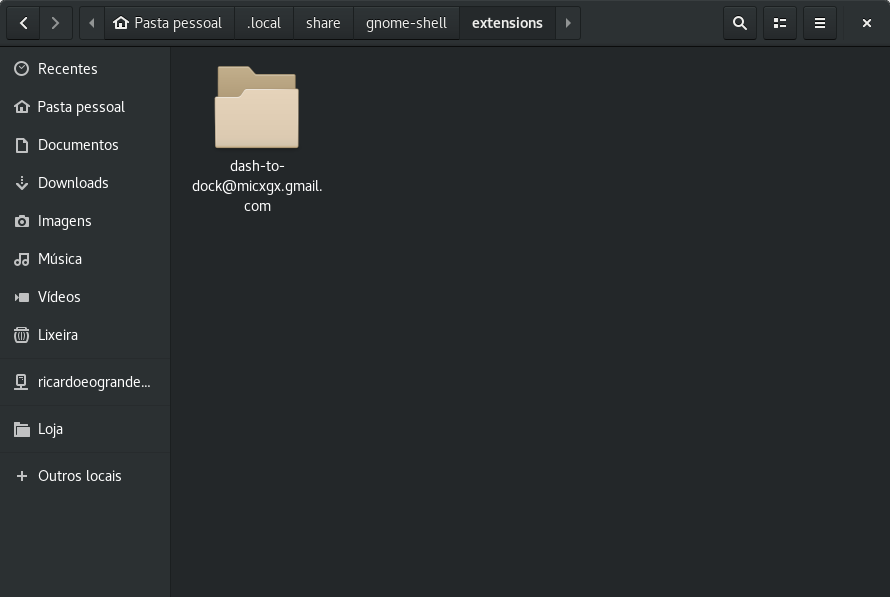Viewport: 890px width, 597px height.
Task: Reveal later path entries via right triangle
Action: click(568, 23)
